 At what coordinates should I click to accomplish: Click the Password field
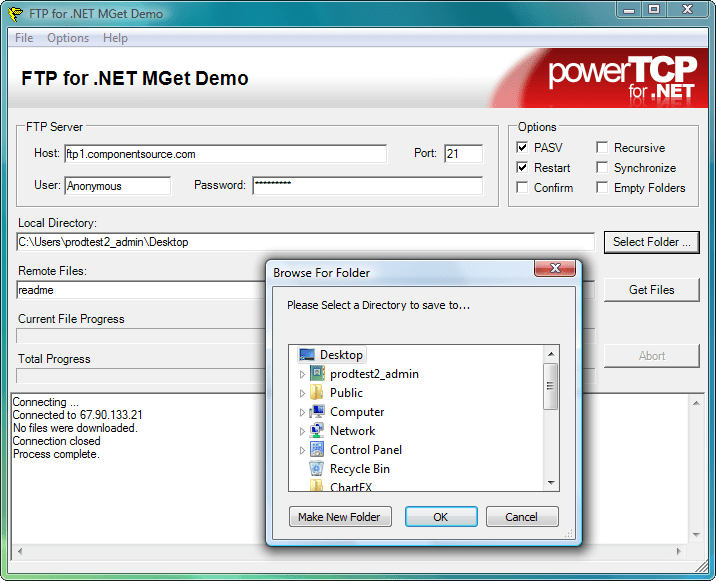[368, 185]
